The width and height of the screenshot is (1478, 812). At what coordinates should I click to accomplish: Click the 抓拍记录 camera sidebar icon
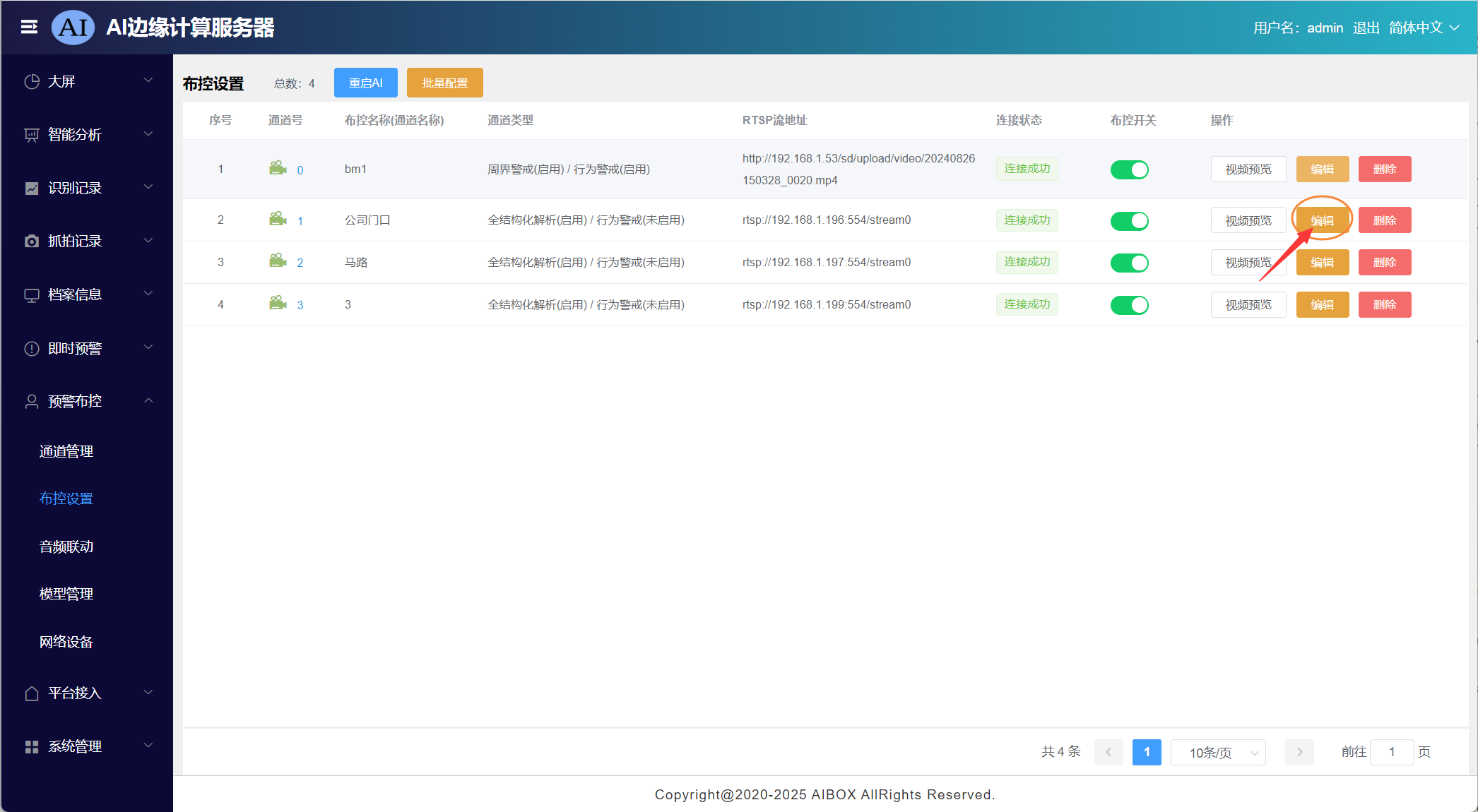click(32, 241)
